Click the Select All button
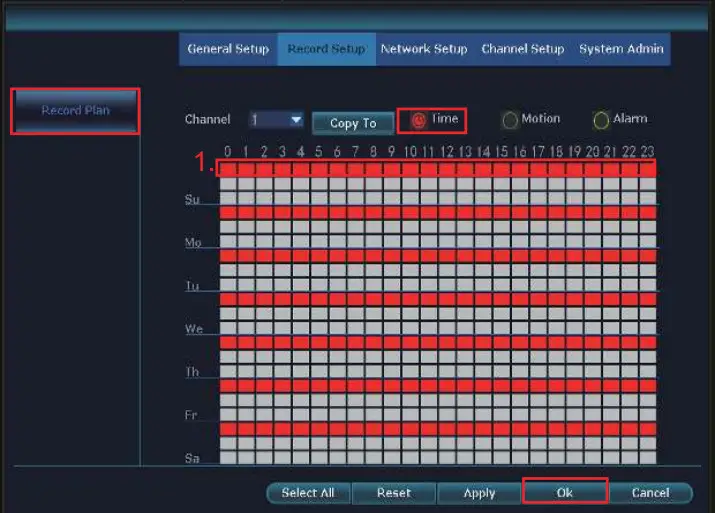The height and width of the screenshot is (513, 715). [x=307, y=493]
